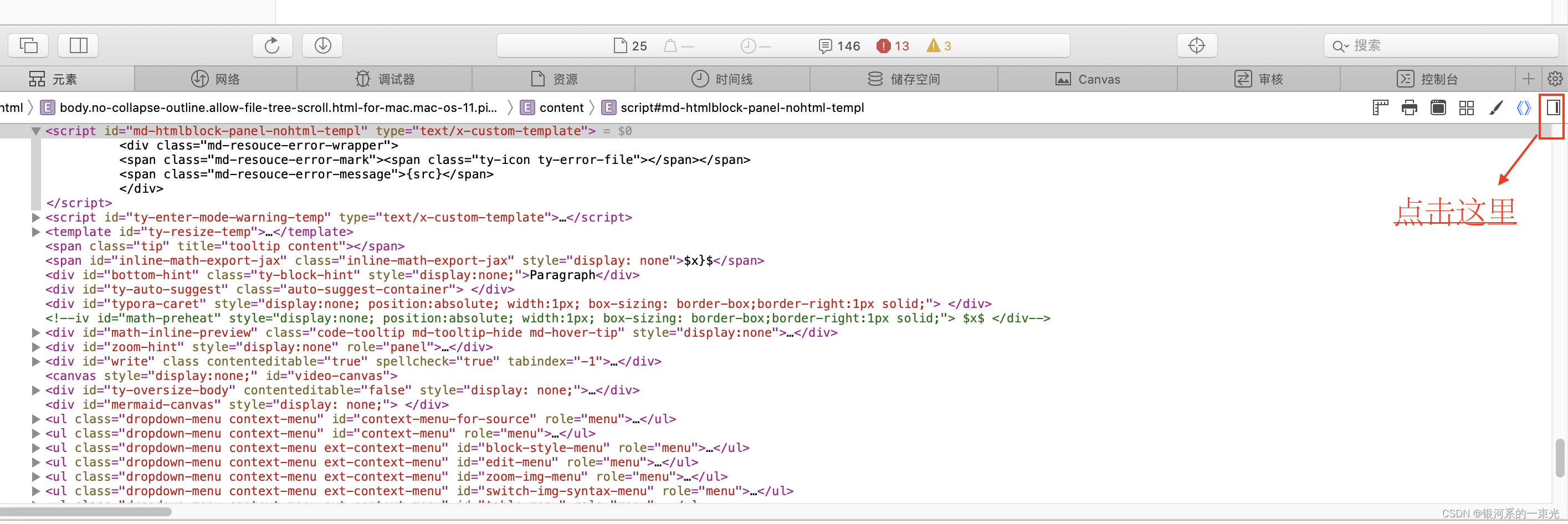Select the video-canvas canvas line
The width and height of the screenshot is (1568, 524).
[221, 376]
